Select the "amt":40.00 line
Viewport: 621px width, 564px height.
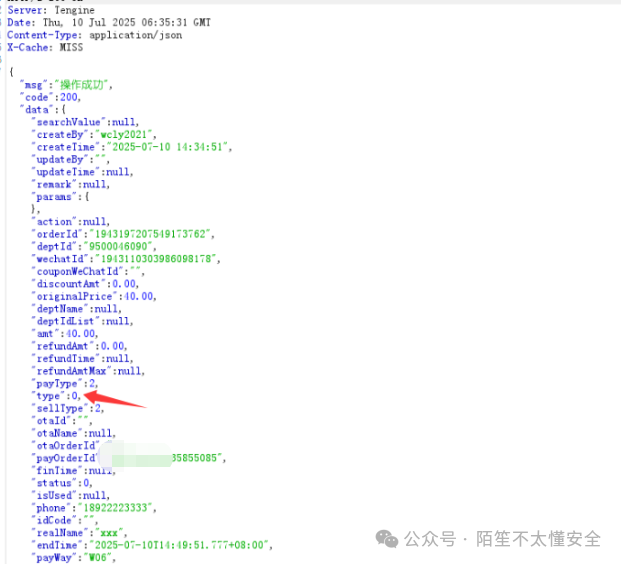(65, 334)
